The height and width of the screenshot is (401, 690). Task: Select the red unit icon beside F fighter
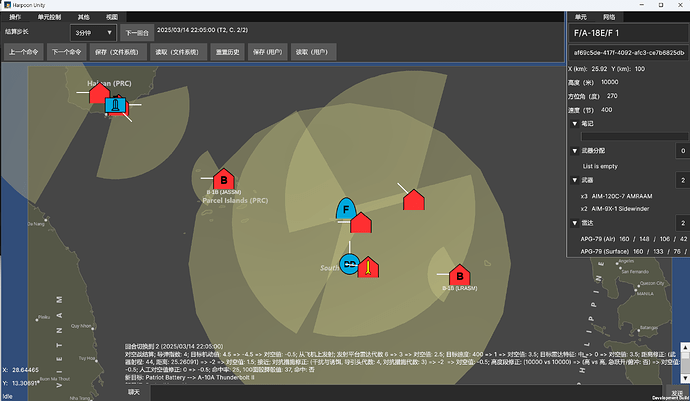coord(361,223)
